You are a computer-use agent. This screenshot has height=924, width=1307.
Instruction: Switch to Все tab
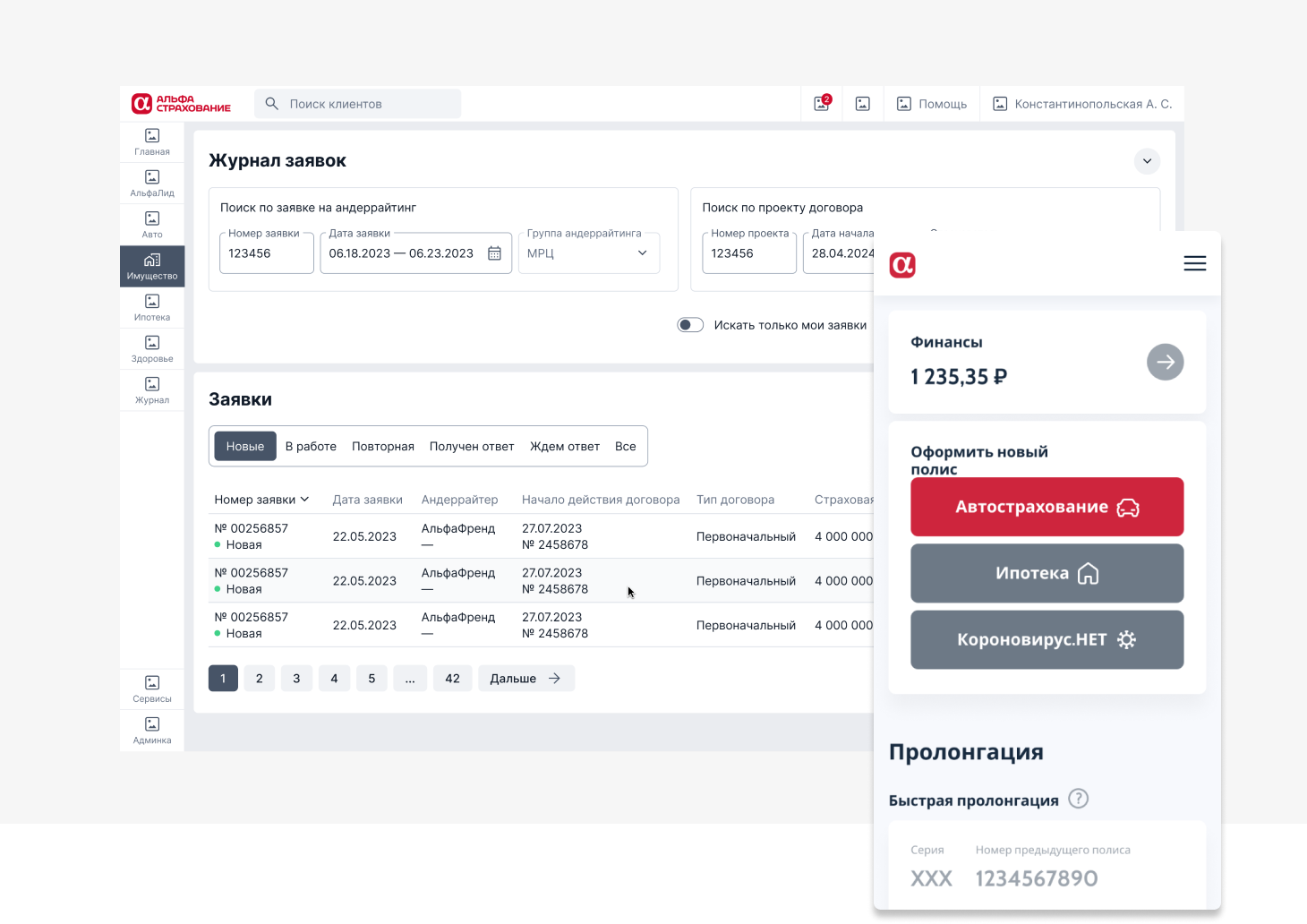(x=626, y=446)
